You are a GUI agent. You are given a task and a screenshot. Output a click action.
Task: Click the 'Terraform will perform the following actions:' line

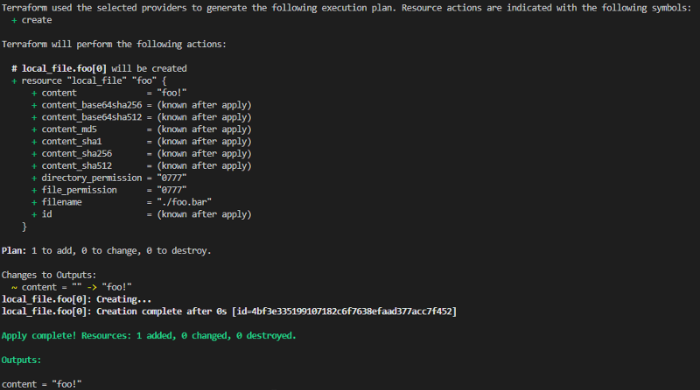coord(114,44)
